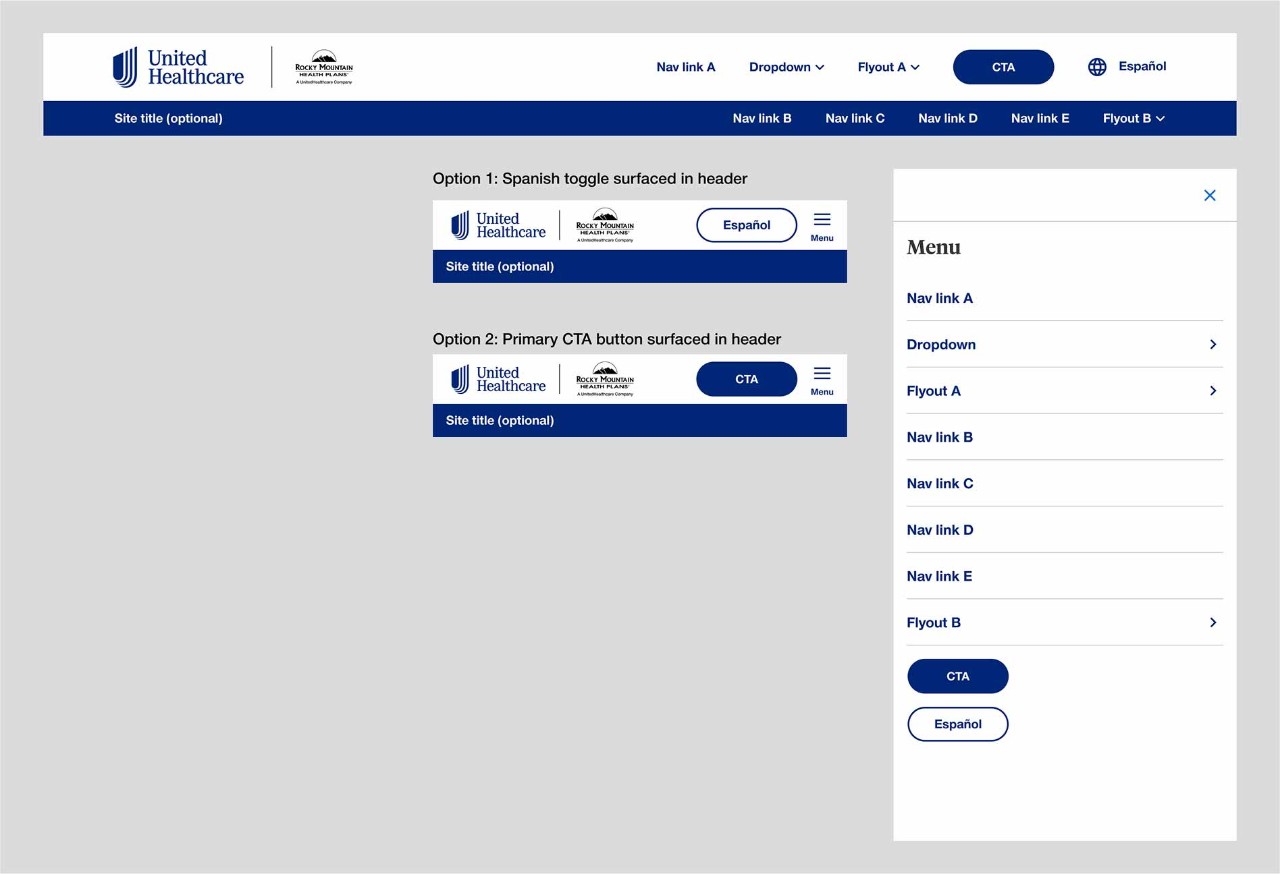Click UnitedHealthcare logo in the desktop header
The width and height of the screenshot is (1280, 874).
click(179, 67)
